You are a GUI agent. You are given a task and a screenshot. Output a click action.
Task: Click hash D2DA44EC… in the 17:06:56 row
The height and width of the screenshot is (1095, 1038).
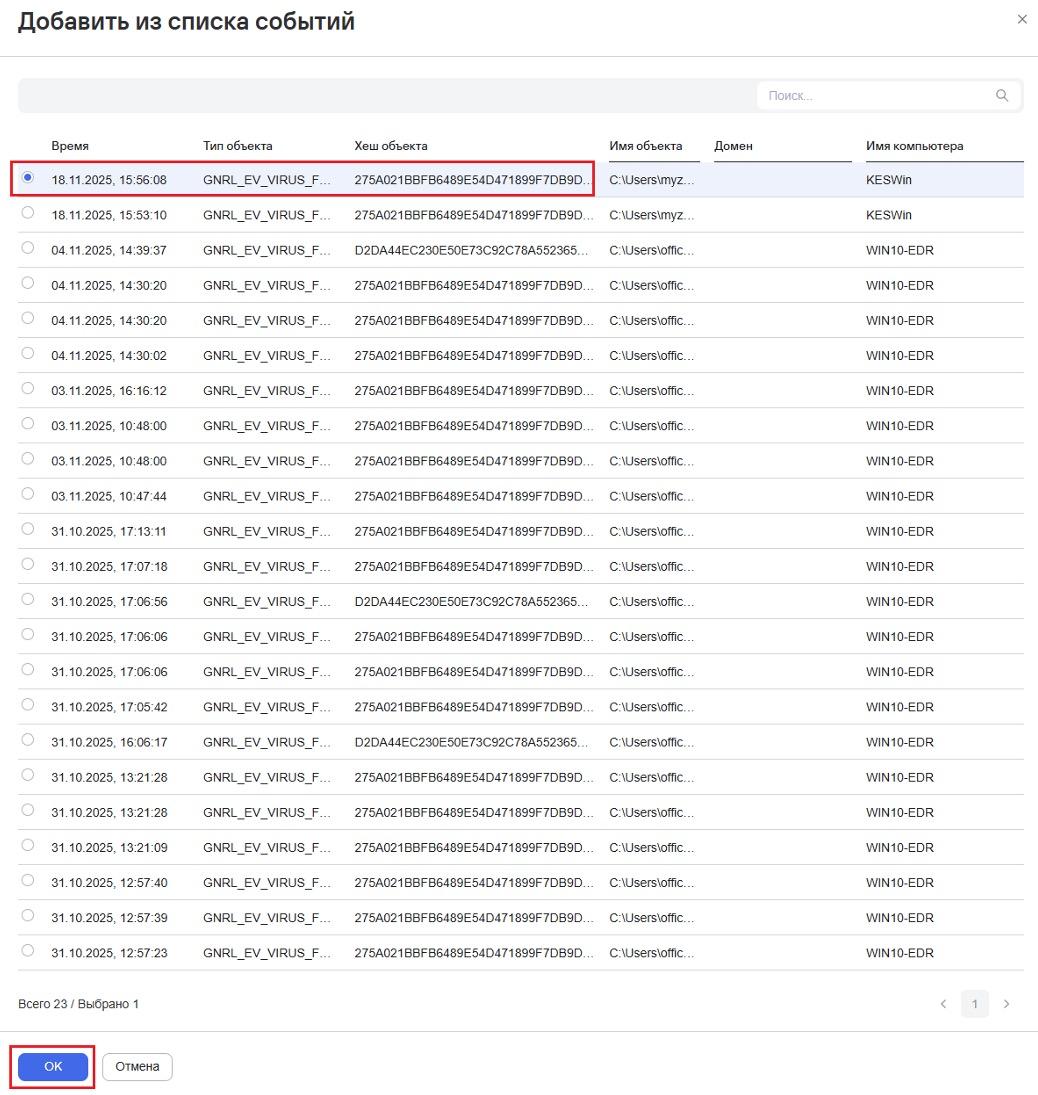[472, 601]
